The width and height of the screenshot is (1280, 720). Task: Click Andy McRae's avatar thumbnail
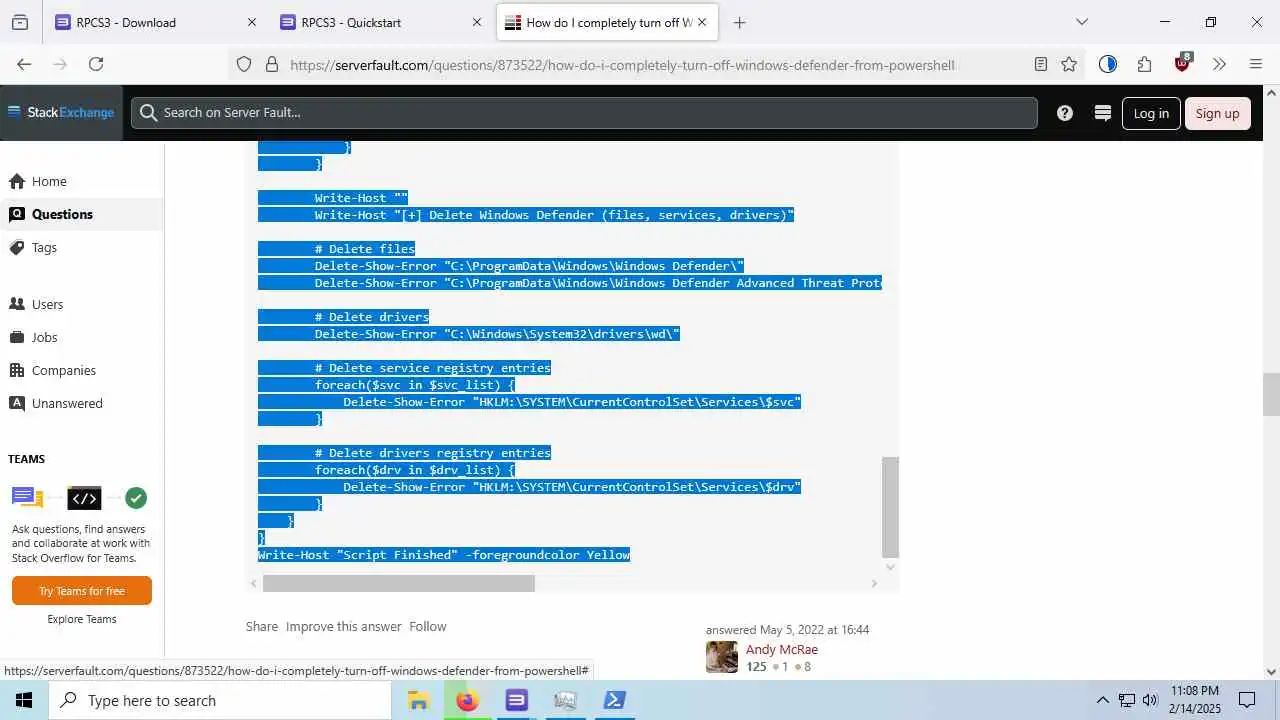(x=722, y=657)
